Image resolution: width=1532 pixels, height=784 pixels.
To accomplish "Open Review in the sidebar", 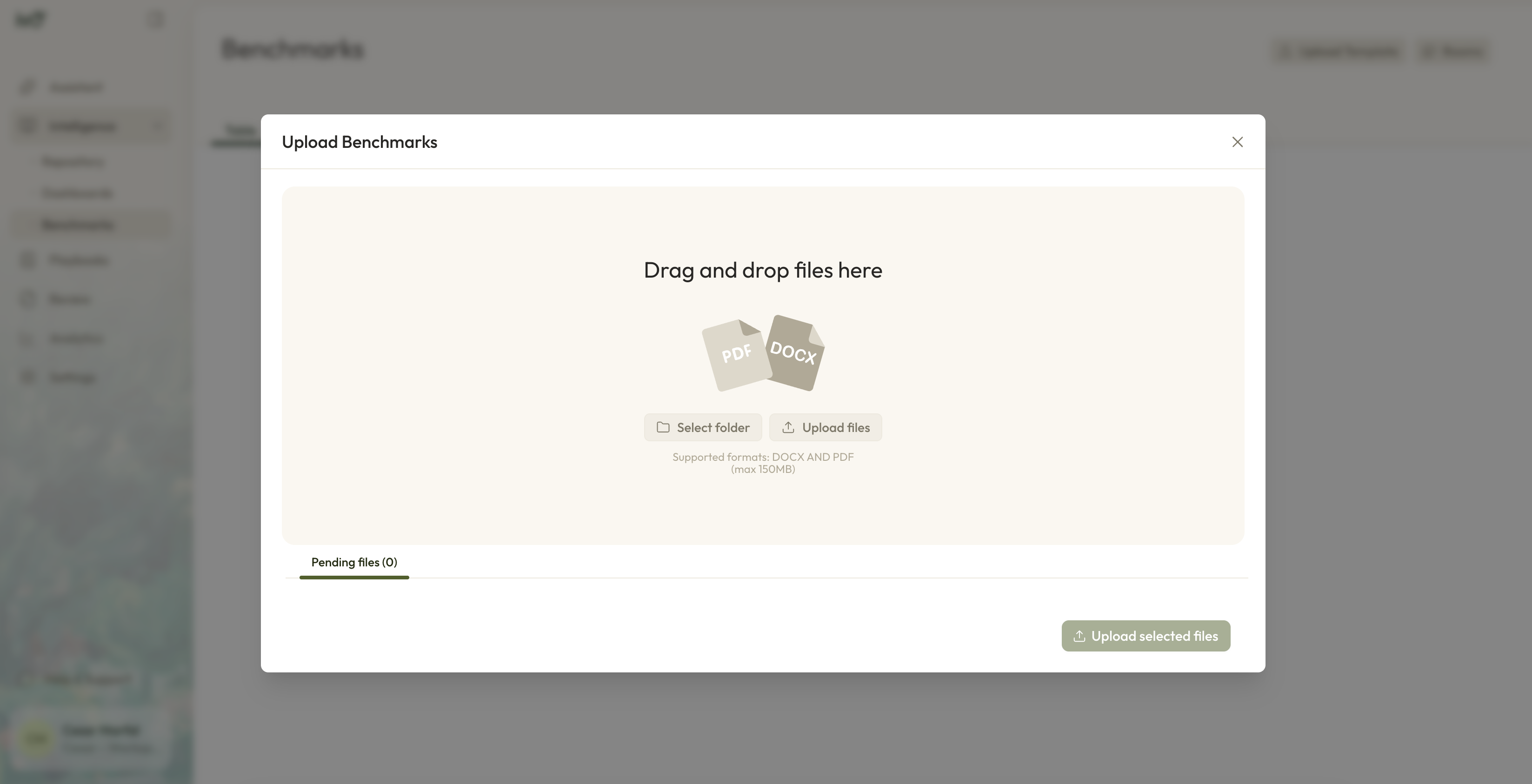I will [70, 299].
